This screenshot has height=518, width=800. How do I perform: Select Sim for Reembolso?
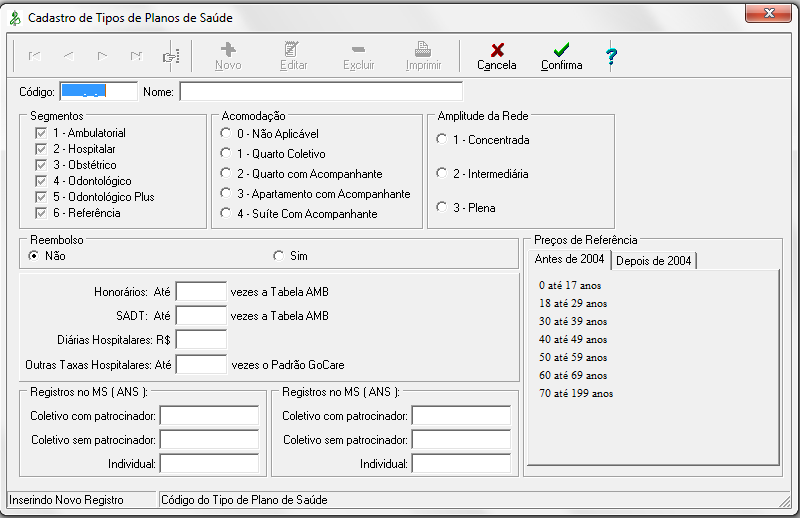tap(279, 255)
